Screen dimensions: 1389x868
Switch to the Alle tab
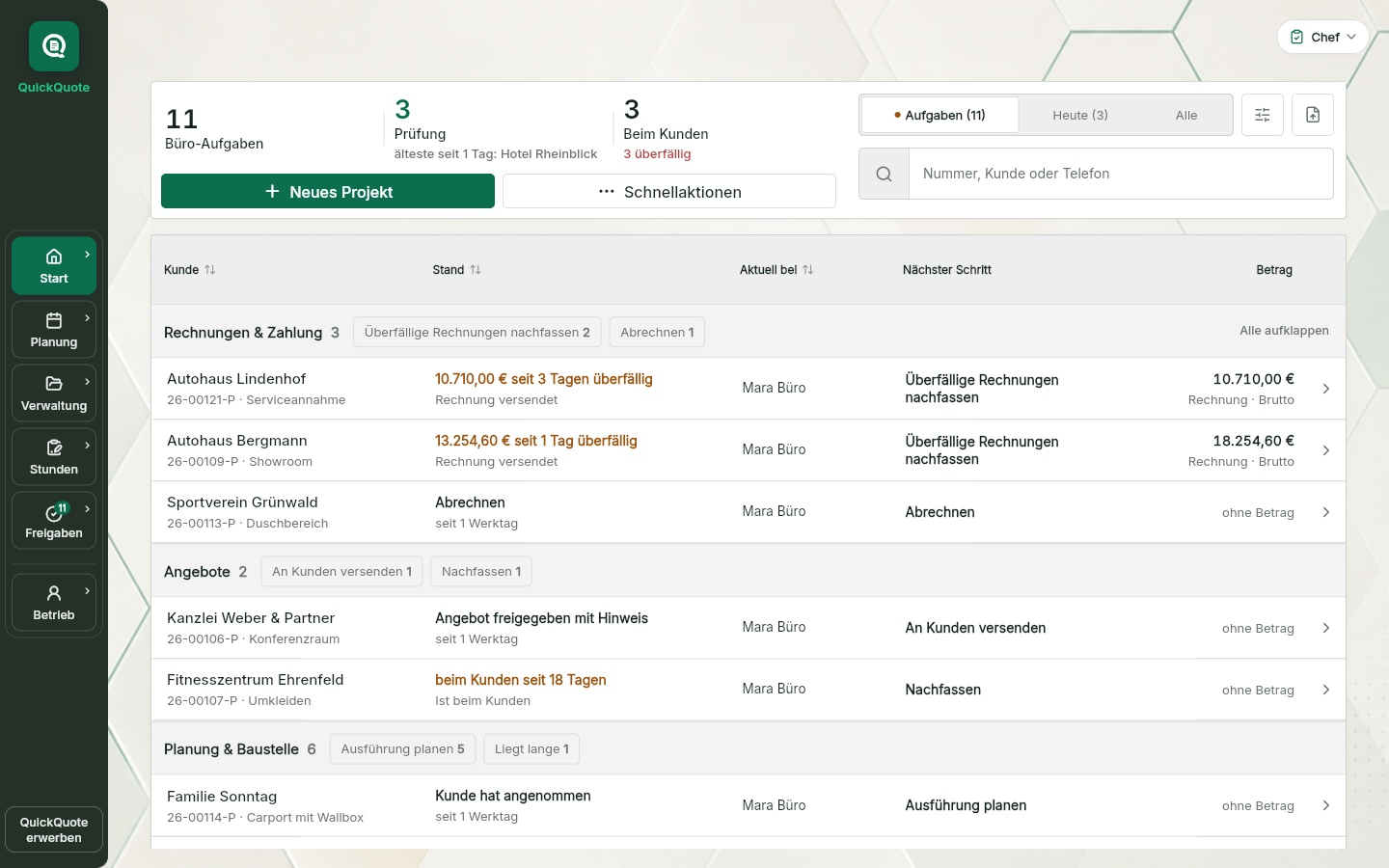click(x=1186, y=115)
